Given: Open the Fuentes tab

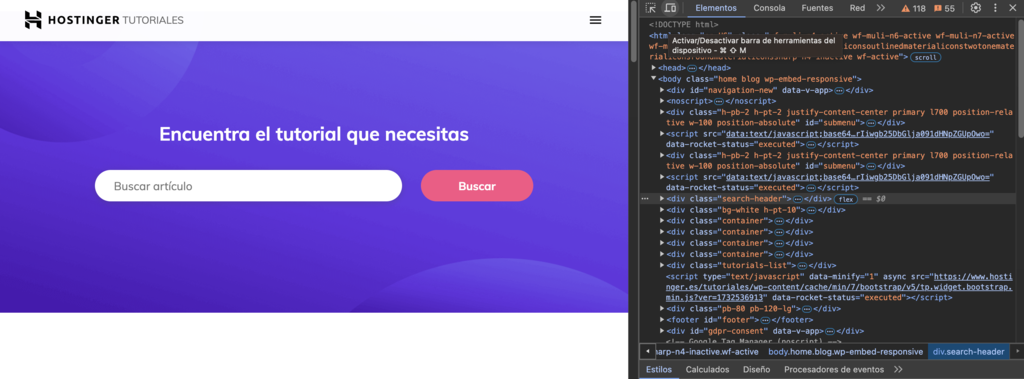Looking at the screenshot, I should (x=817, y=8).
